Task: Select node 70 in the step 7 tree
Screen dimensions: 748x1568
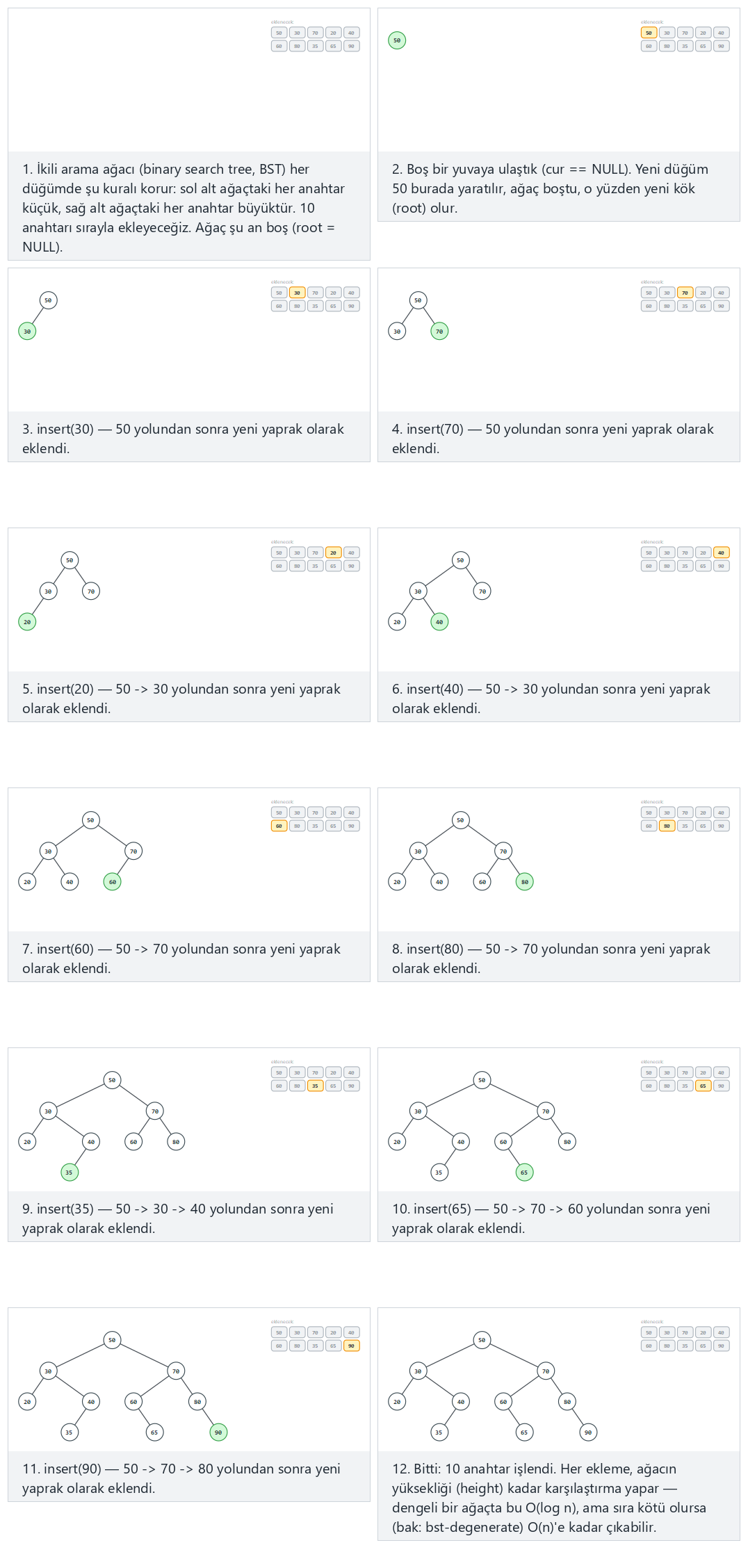Action: (133, 851)
